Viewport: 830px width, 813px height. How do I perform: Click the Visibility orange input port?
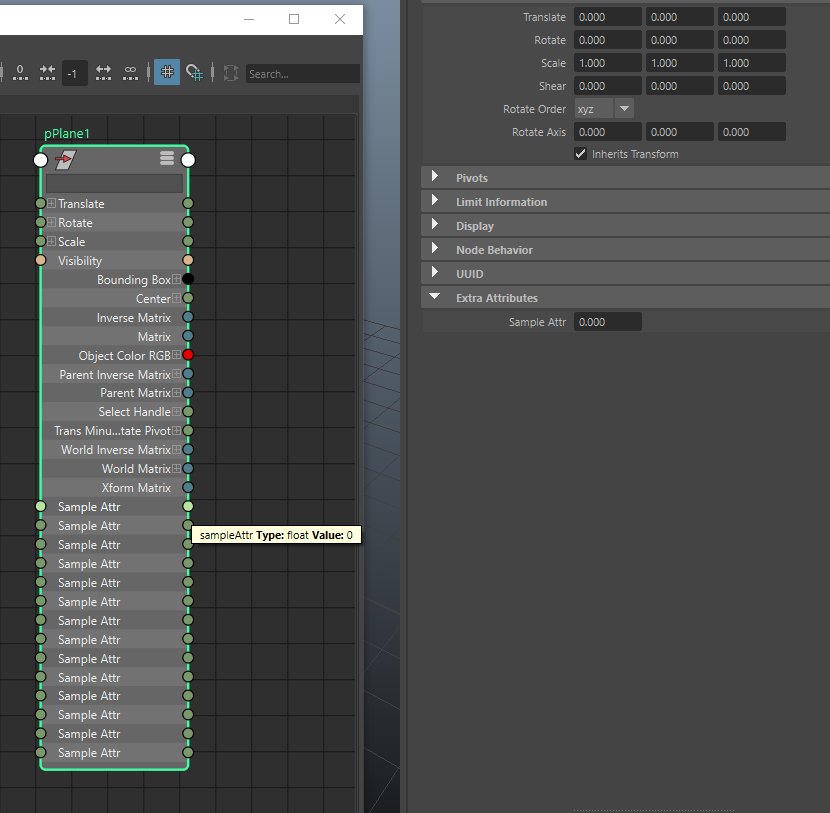pyautogui.click(x=41, y=260)
